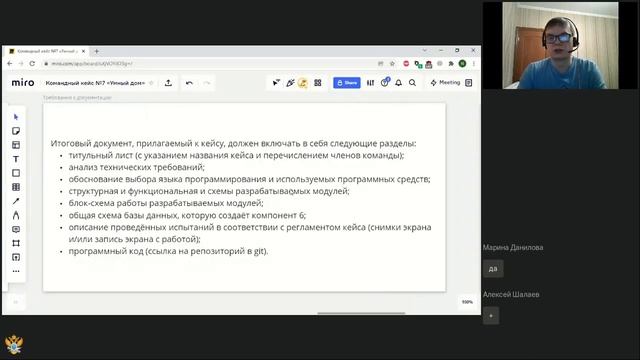640x360 pixels.
Task: Open Chrome profile avatar
Action: coord(462,63)
